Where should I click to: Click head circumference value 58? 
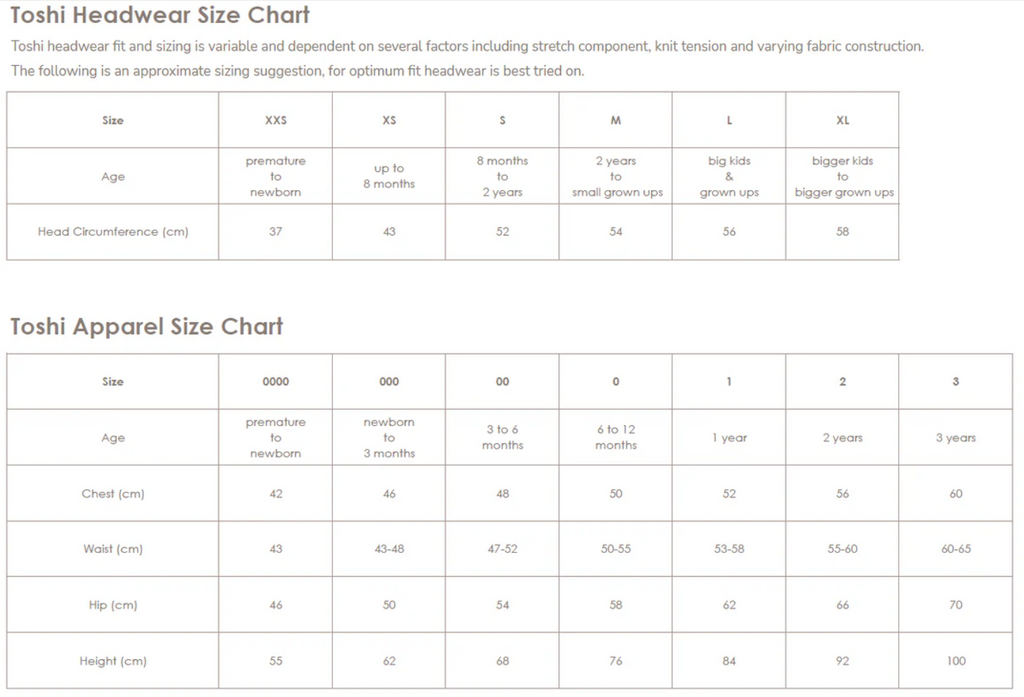(x=842, y=232)
